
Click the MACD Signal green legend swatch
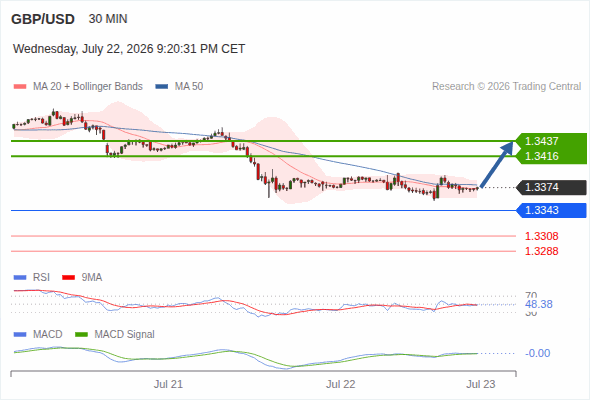pyautogui.click(x=81, y=335)
